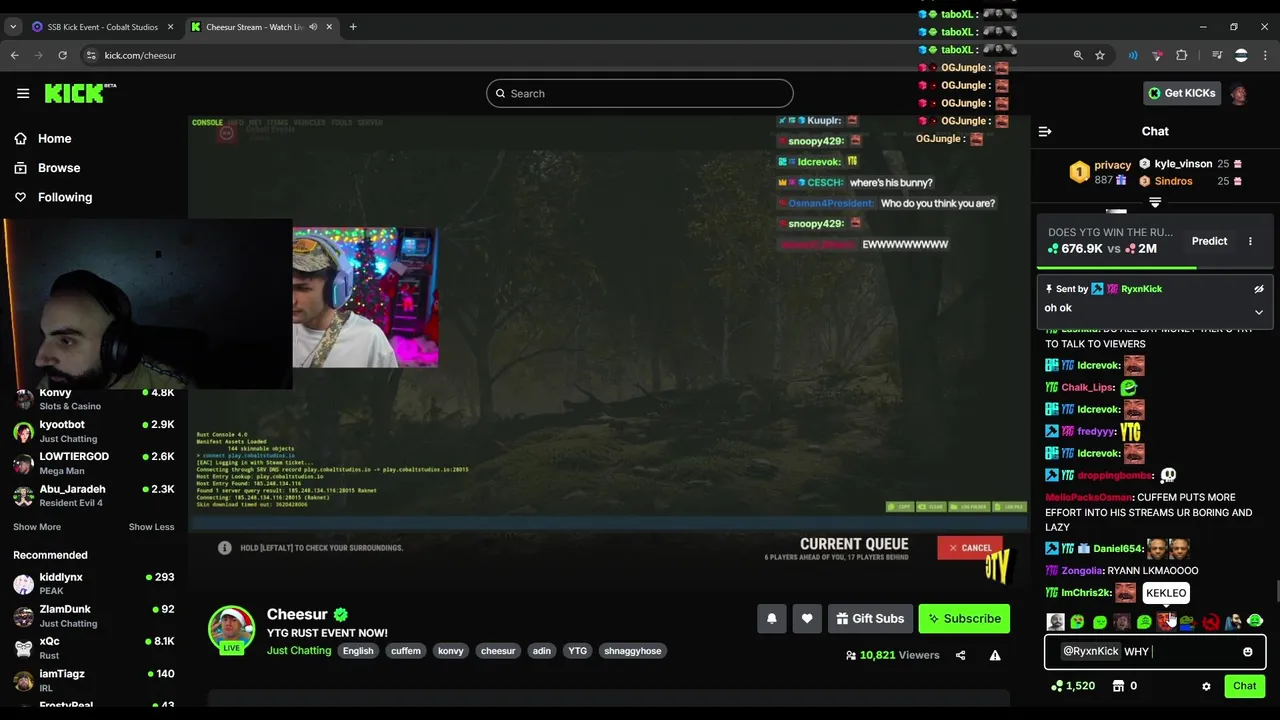Click the prediction progress bar
Image resolution: width=1280 pixels, height=720 pixels.
[x=1155, y=267]
